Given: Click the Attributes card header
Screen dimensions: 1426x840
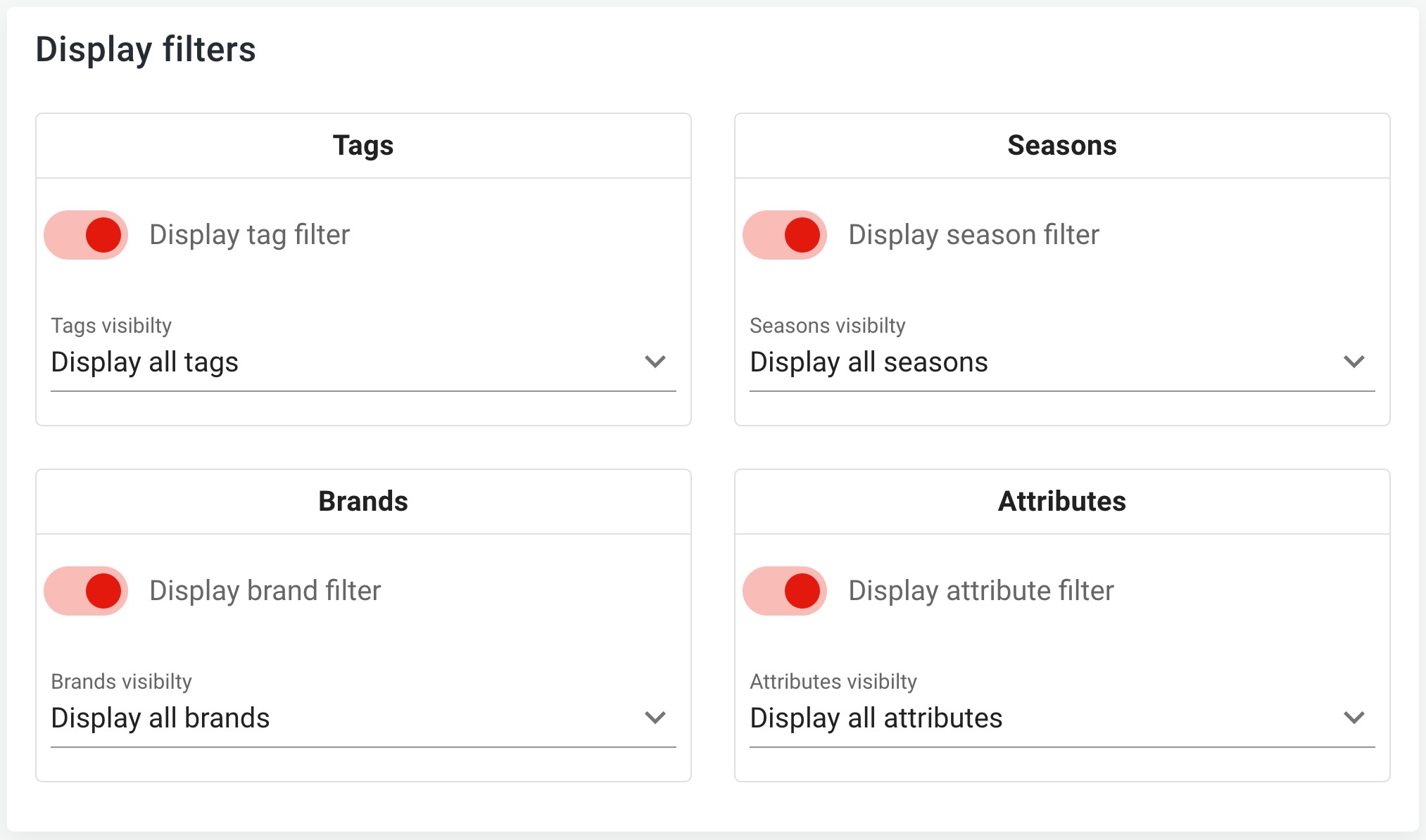Looking at the screenshot, I should coord(1062,502).
